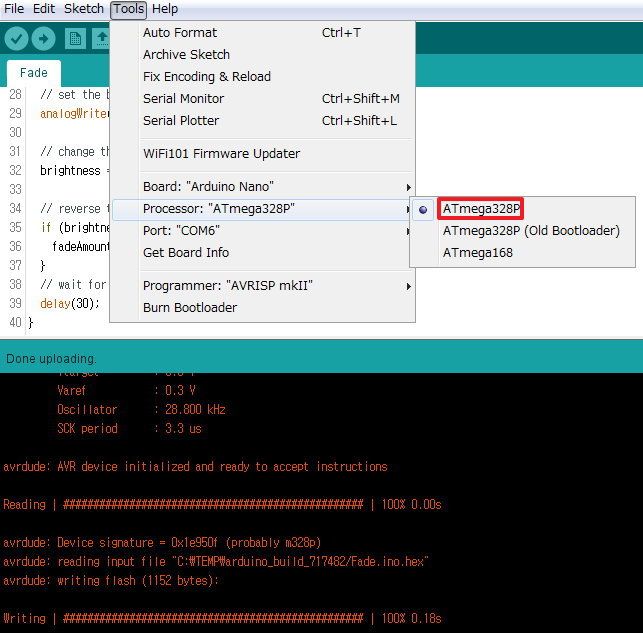Open the File menu
This screenshot has width=643, height=633.
[x=14, y=9]
